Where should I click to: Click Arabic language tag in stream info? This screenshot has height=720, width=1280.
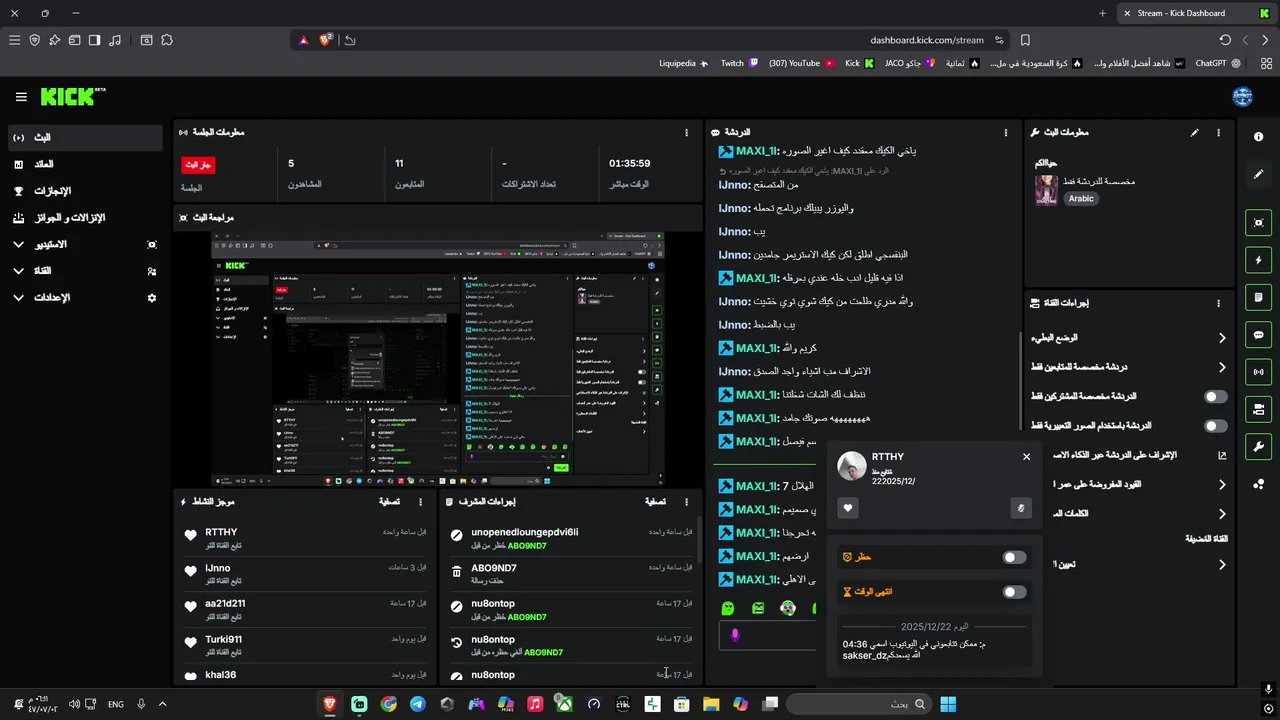1081,198
